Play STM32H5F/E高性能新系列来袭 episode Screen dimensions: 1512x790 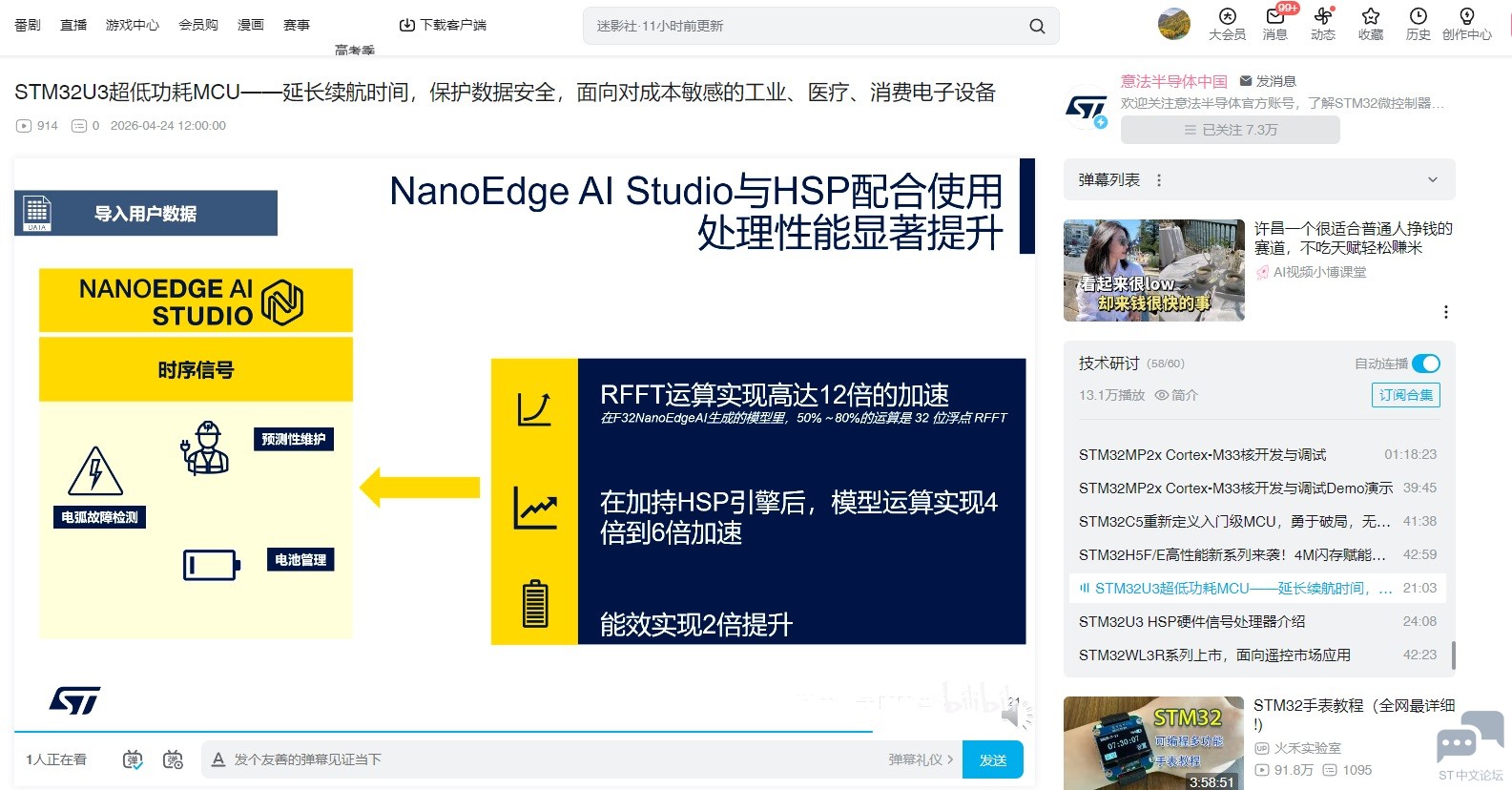[1257, 554]
